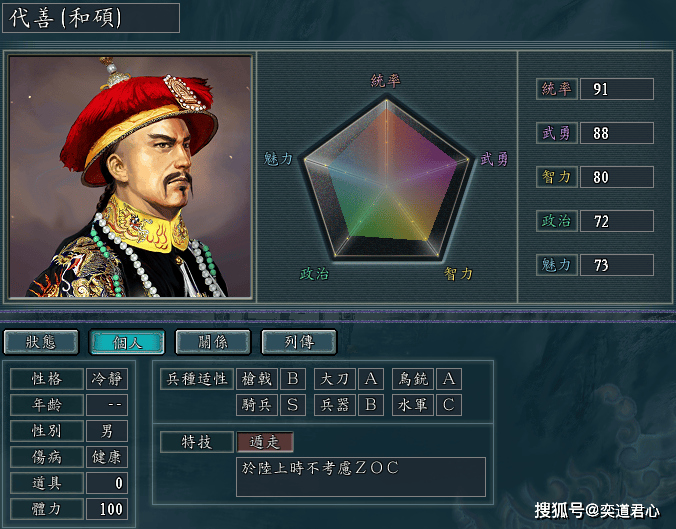
Task: Click the character portrait of 代善
Action: (x=130, y=176)
